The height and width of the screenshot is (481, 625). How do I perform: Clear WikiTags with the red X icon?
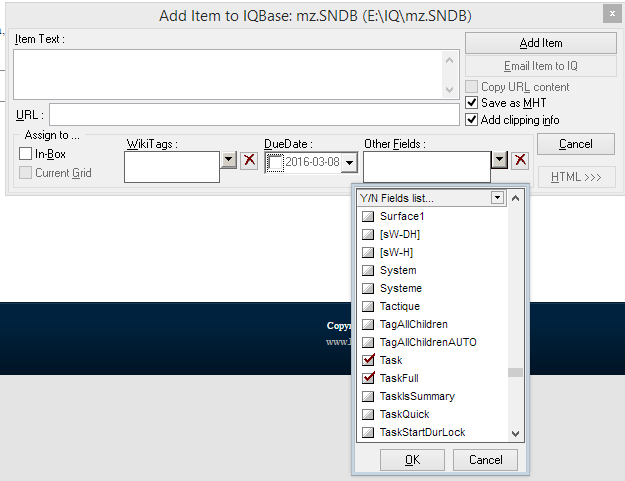(249, 160)
